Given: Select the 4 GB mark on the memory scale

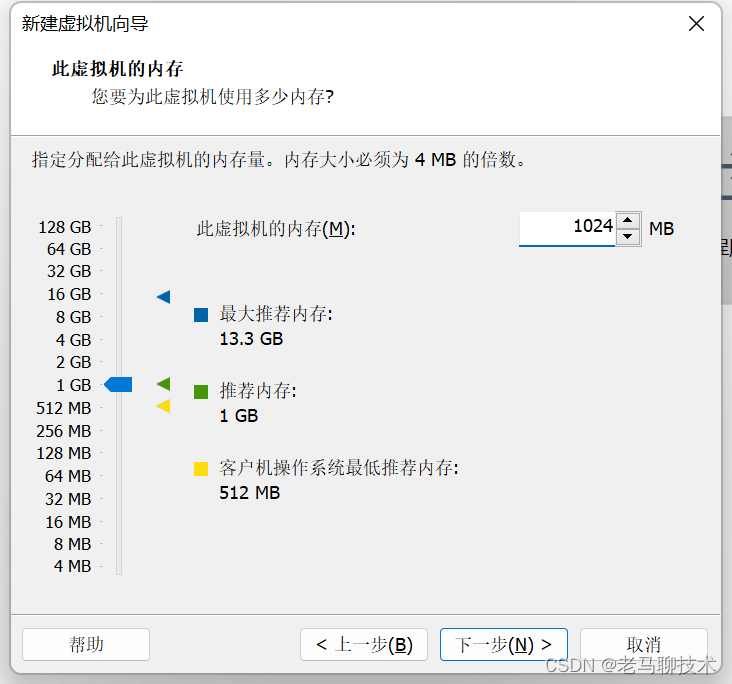Looking at the screenshot, I should 73,340.
